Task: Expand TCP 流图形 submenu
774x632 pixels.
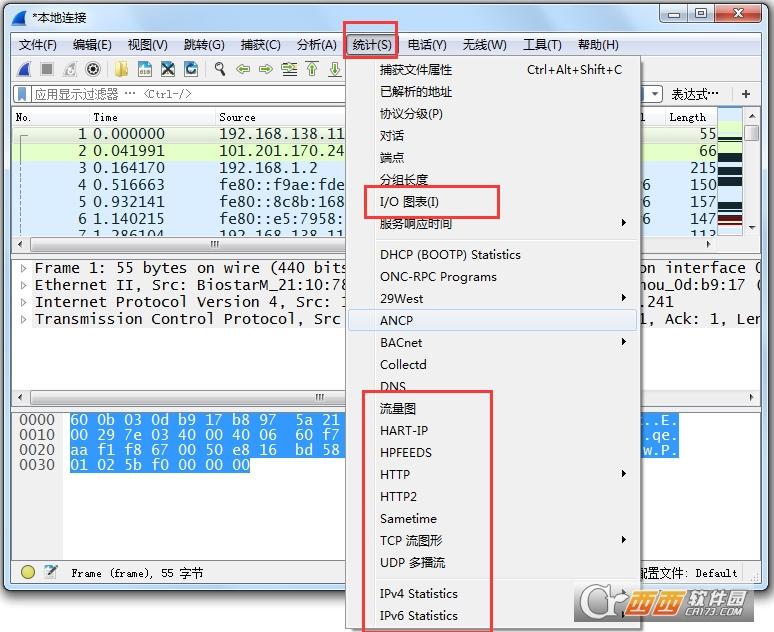Action: point(492,541)
